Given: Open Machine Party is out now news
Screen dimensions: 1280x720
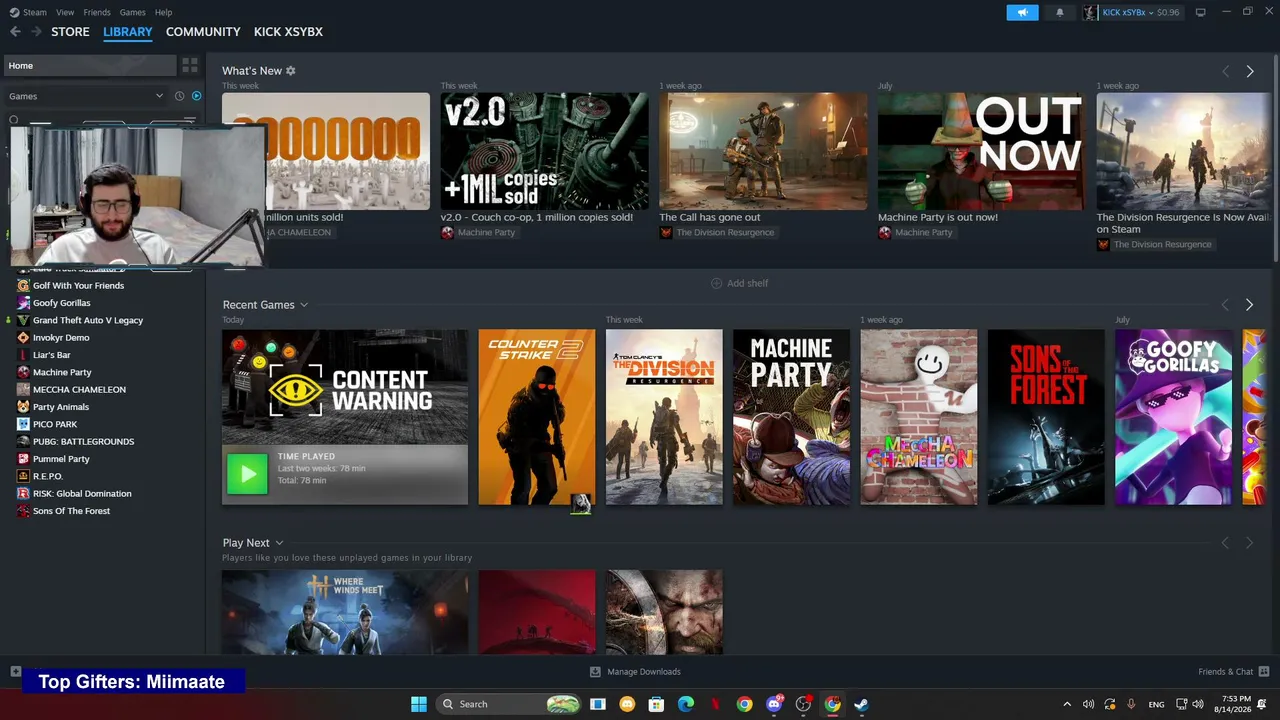Looking at the screenshot, I should [x=982, y=151].
